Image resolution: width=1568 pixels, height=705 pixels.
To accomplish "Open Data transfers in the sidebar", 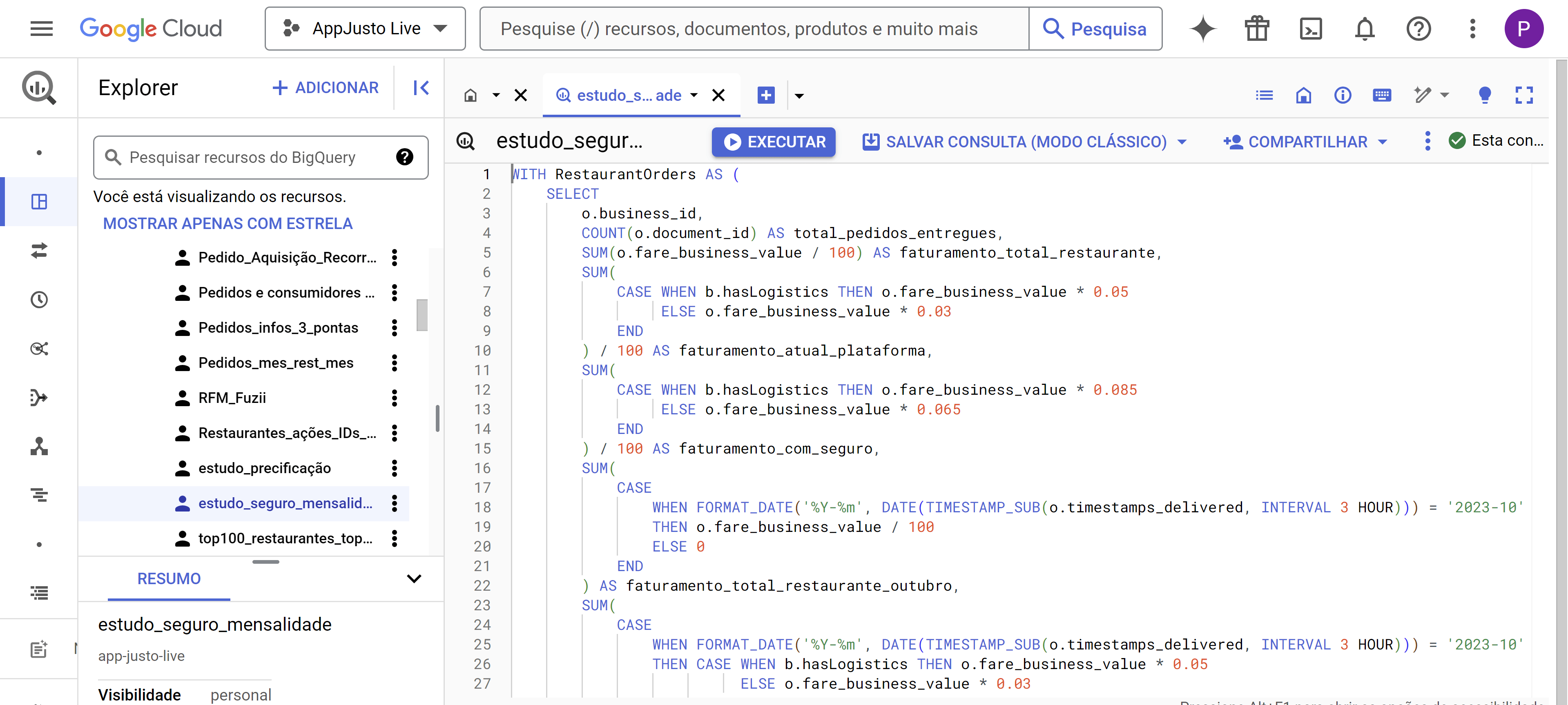I will 39,251.
